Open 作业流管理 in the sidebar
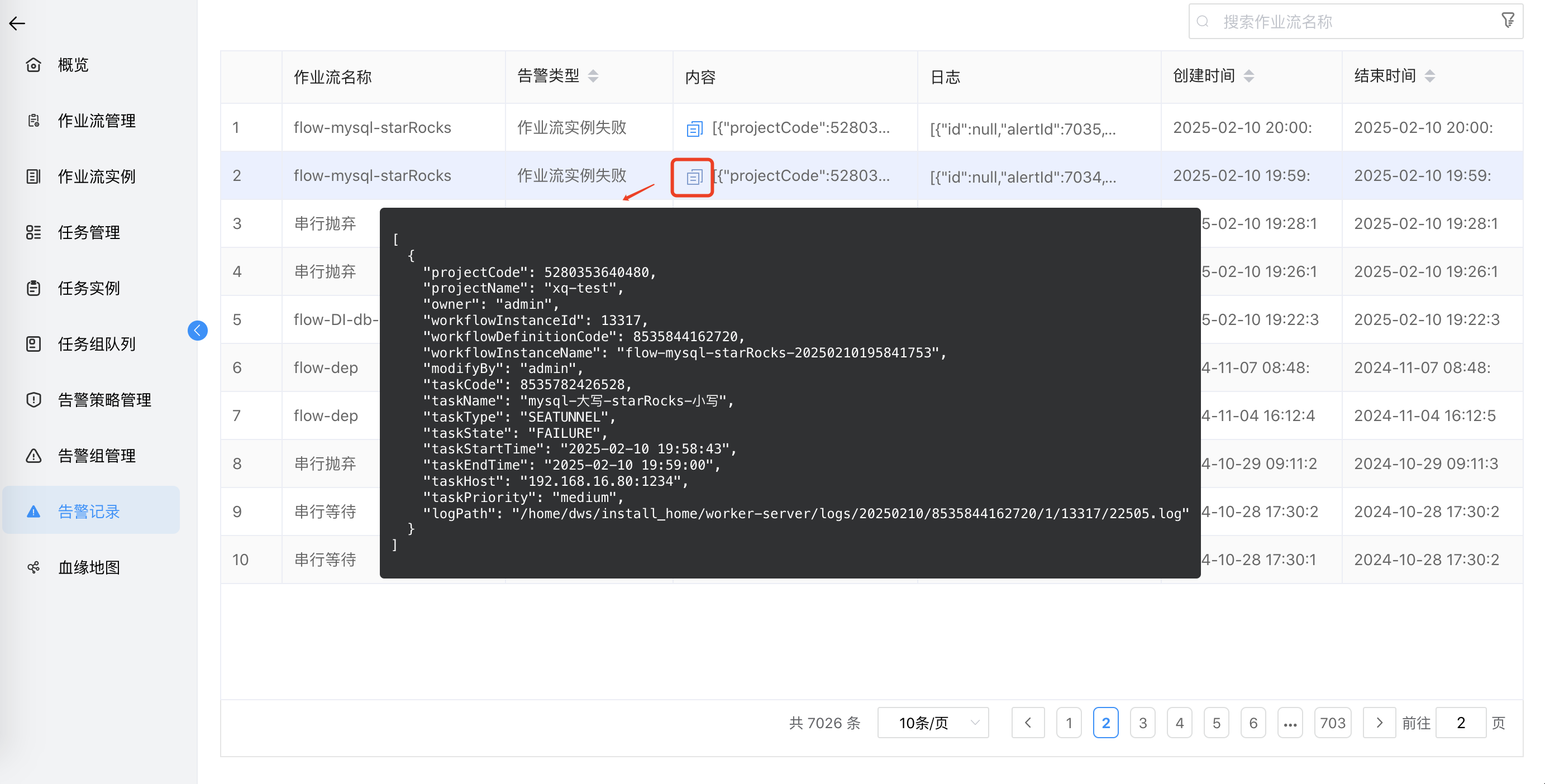Screen dimensions: 1545x784 96,121
